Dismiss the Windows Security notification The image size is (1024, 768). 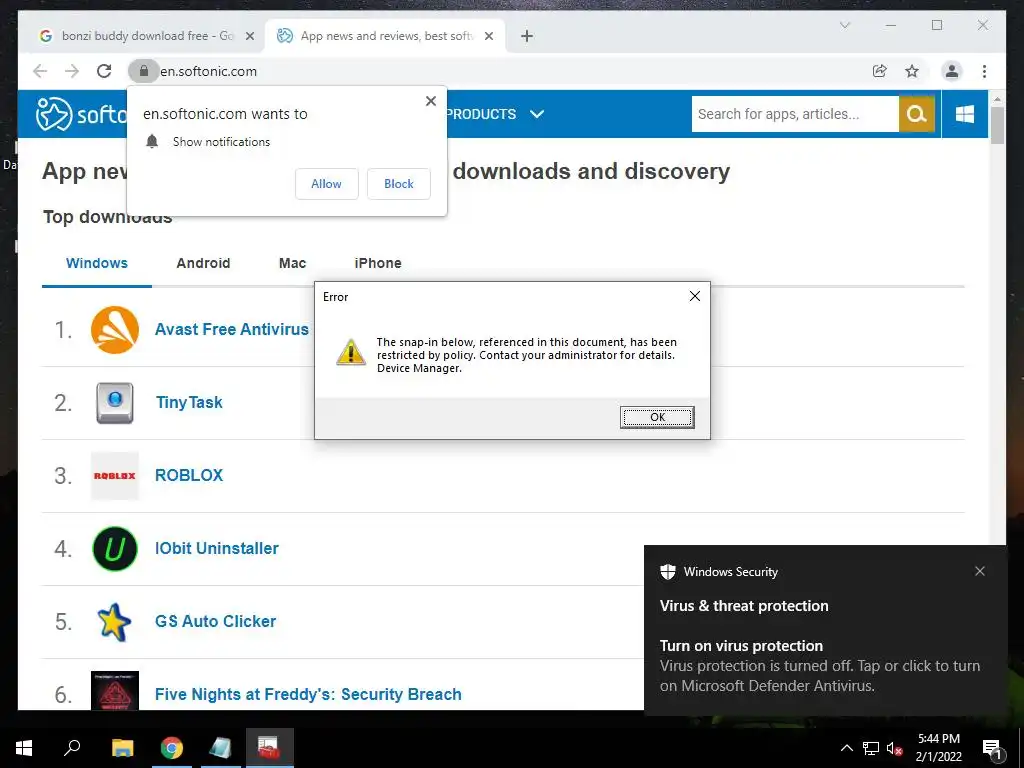(980, 571)
